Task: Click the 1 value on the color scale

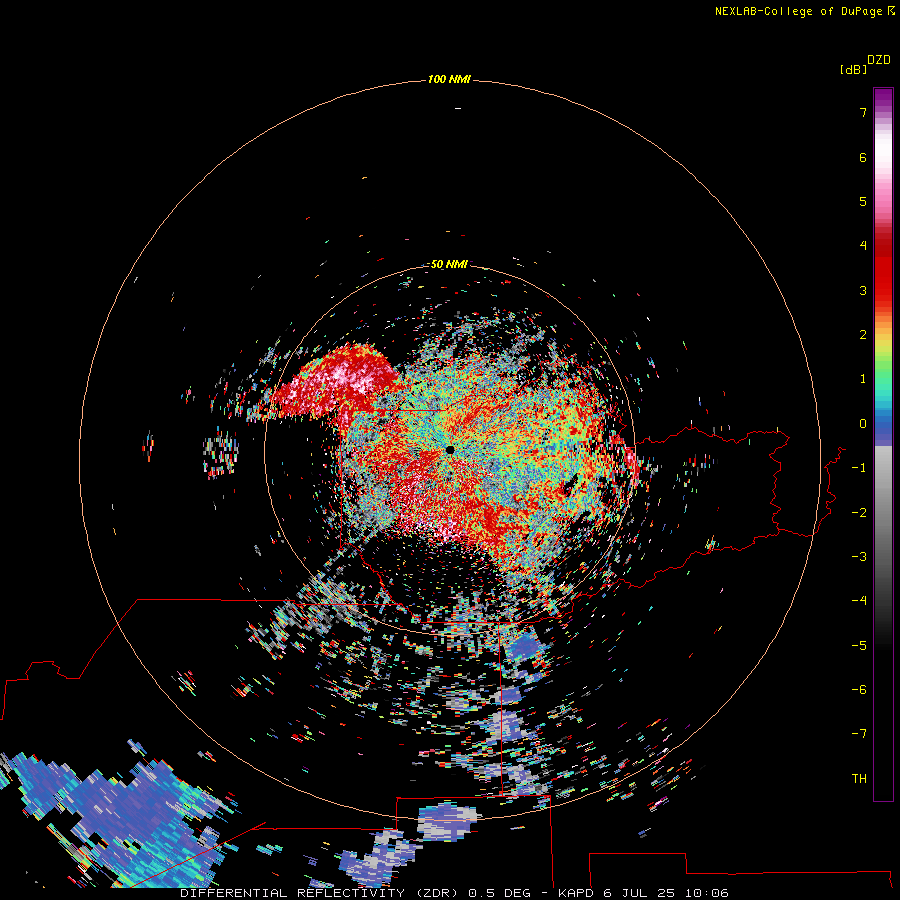Action: tap(863, 379)
